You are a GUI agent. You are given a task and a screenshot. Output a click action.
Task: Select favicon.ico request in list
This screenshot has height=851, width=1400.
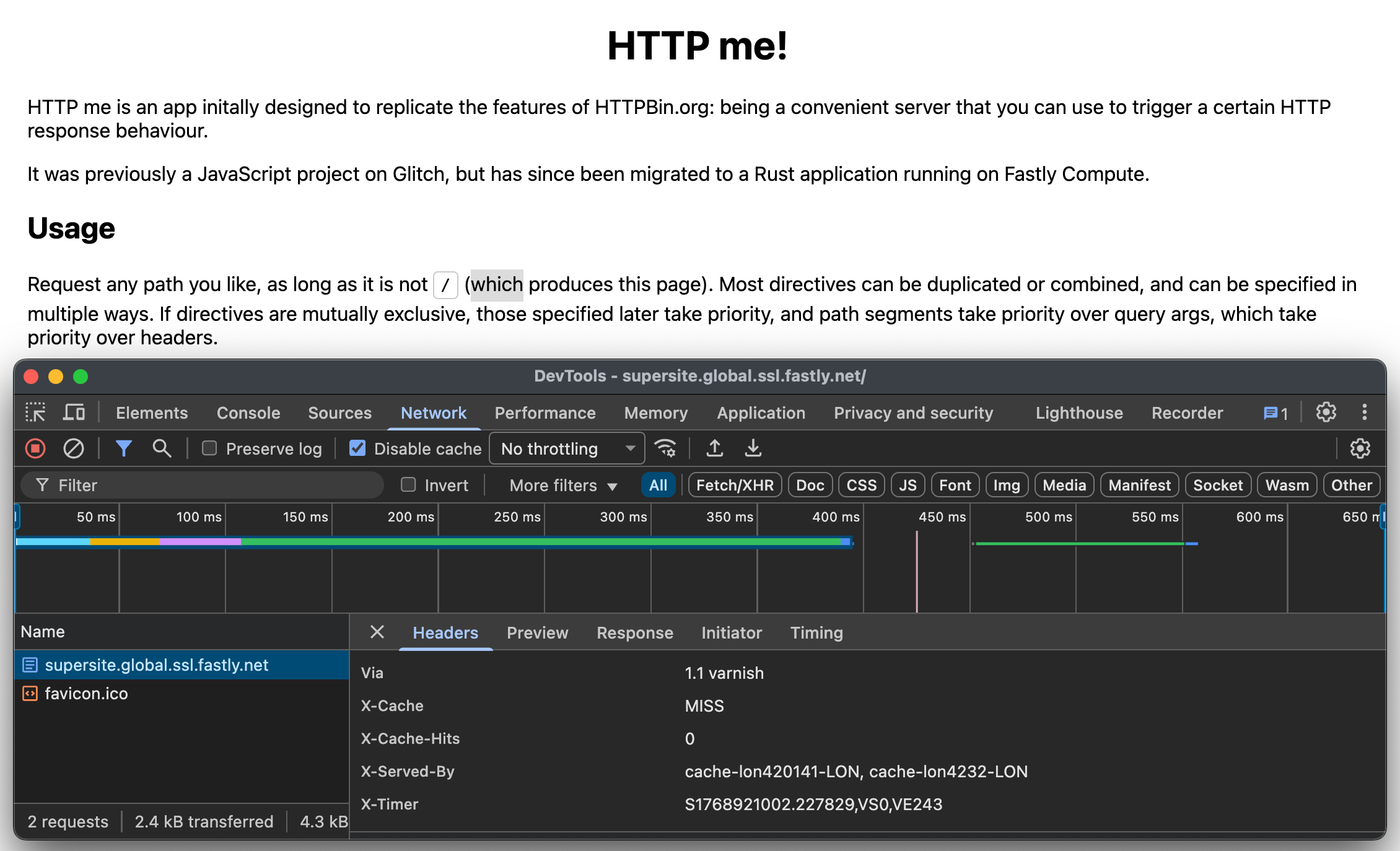pyautogui.click(x=86, y=693)
